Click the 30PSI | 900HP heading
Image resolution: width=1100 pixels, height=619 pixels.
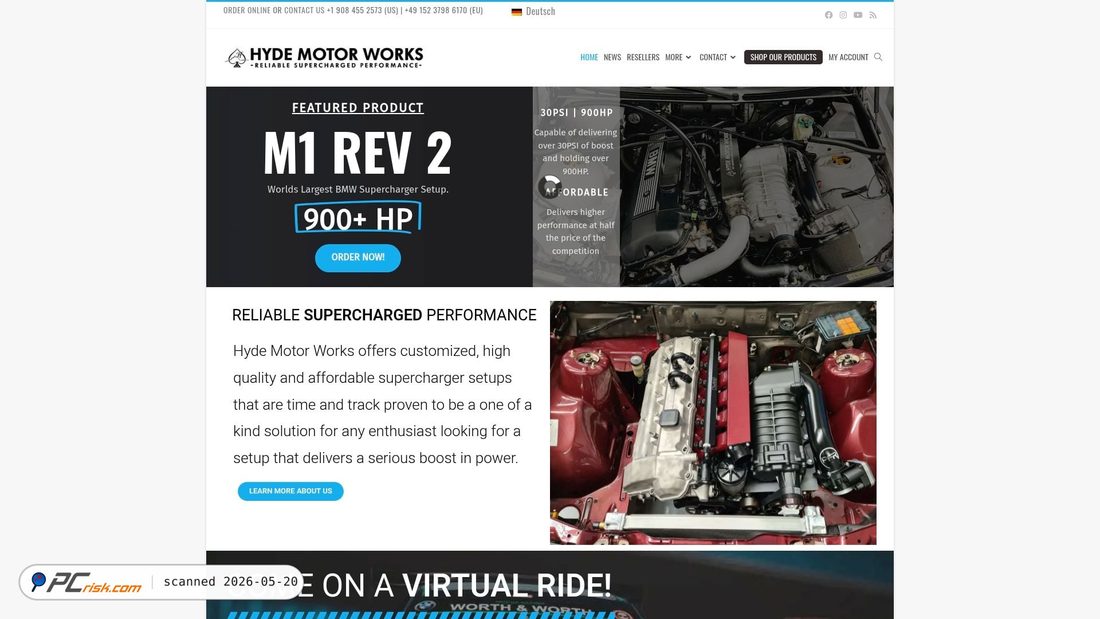point(576,112)
